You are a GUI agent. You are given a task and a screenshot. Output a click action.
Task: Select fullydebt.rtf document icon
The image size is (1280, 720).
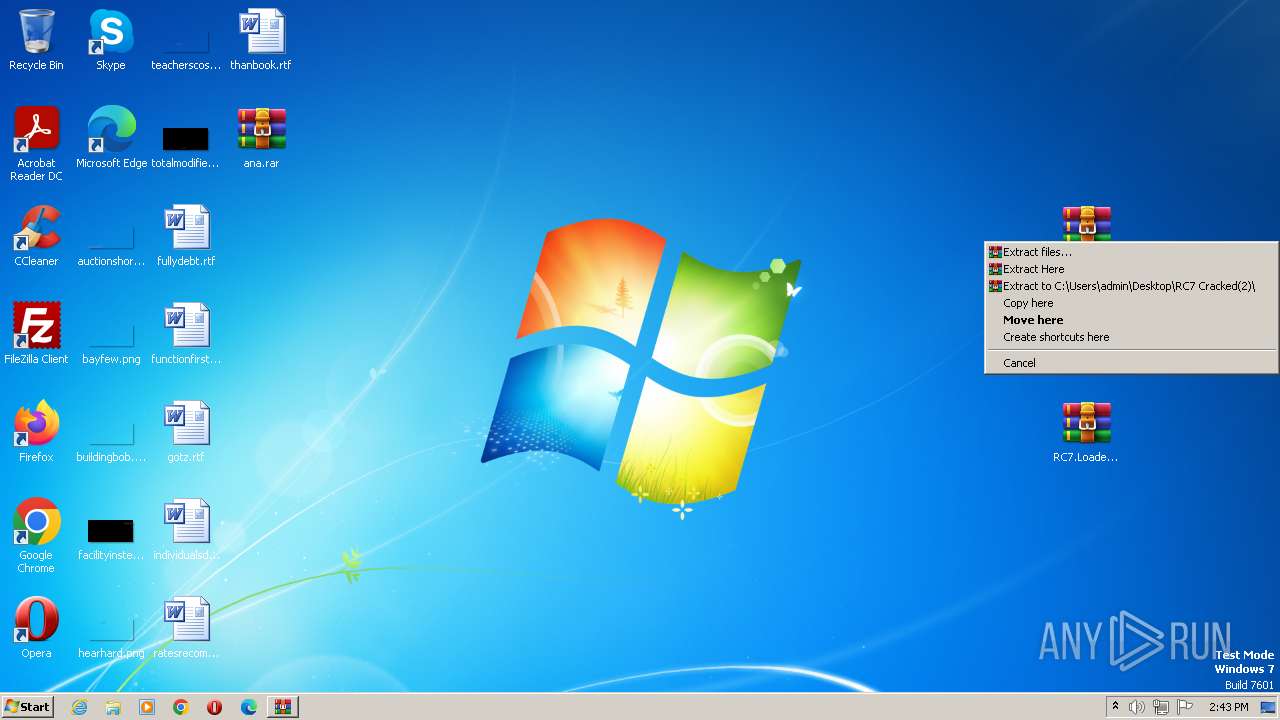(x=186, y=236)
